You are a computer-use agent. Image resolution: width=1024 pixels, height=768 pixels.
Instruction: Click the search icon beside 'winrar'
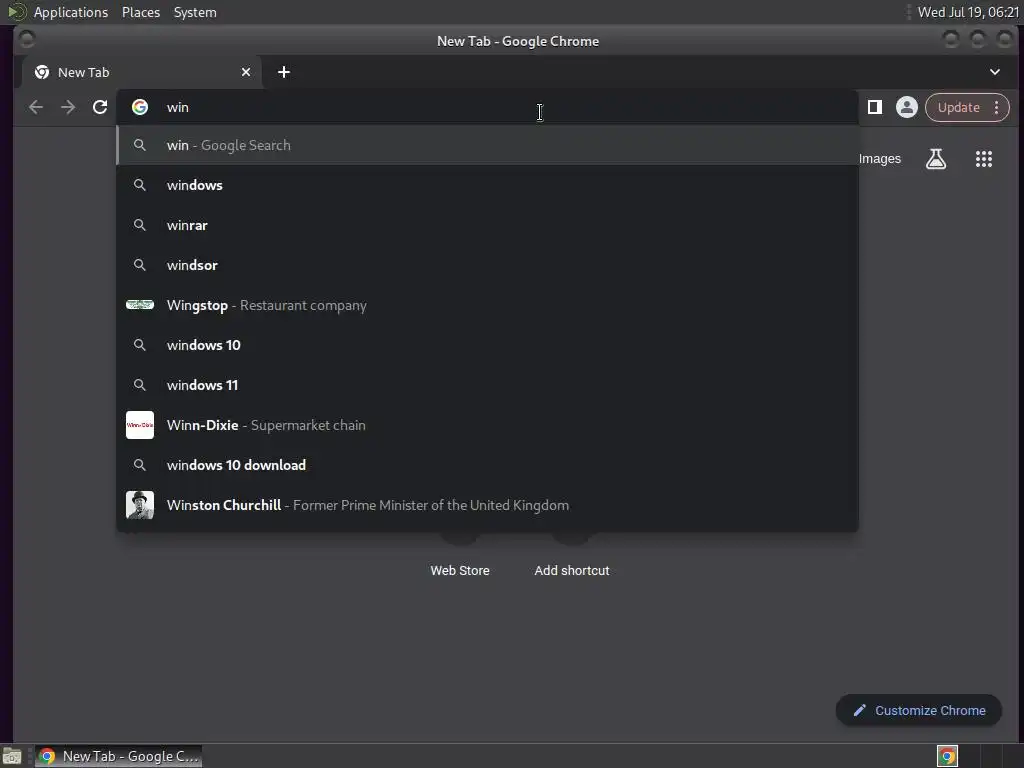coord(140,225)
